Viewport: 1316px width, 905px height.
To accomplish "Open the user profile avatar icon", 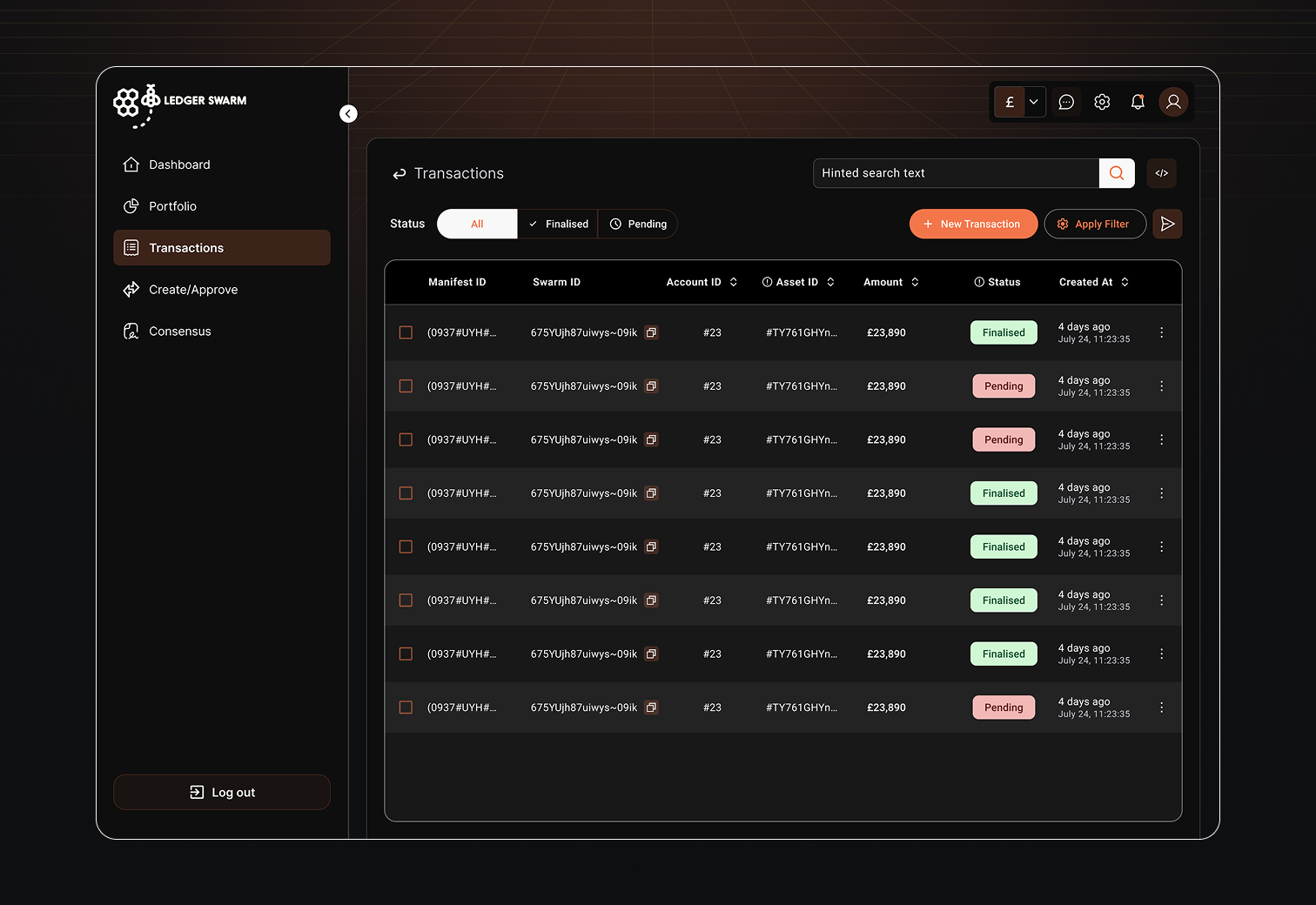I will (1173, 102).
